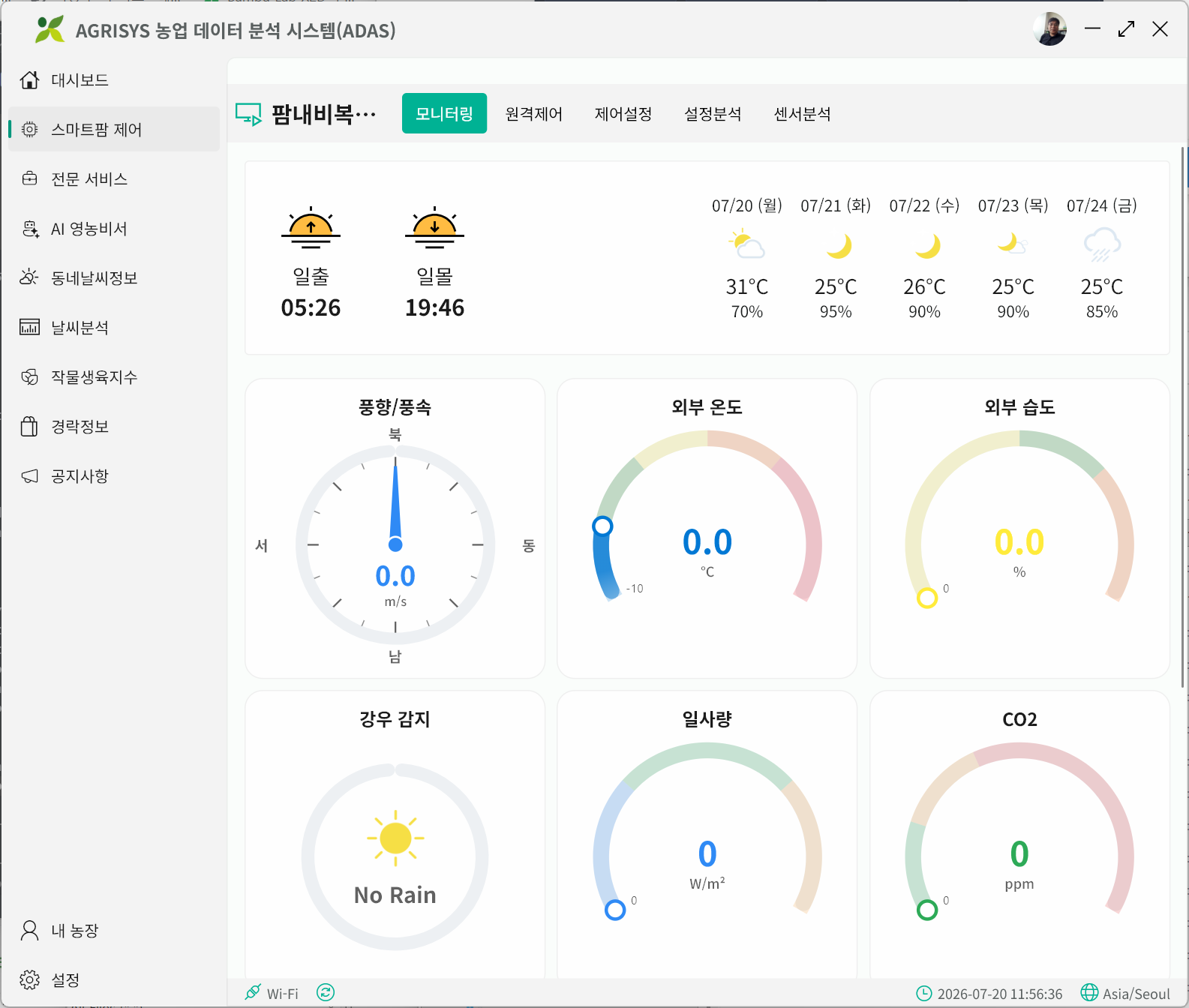
Task: Open the 제어설정 tab
Action: point(623,114)
